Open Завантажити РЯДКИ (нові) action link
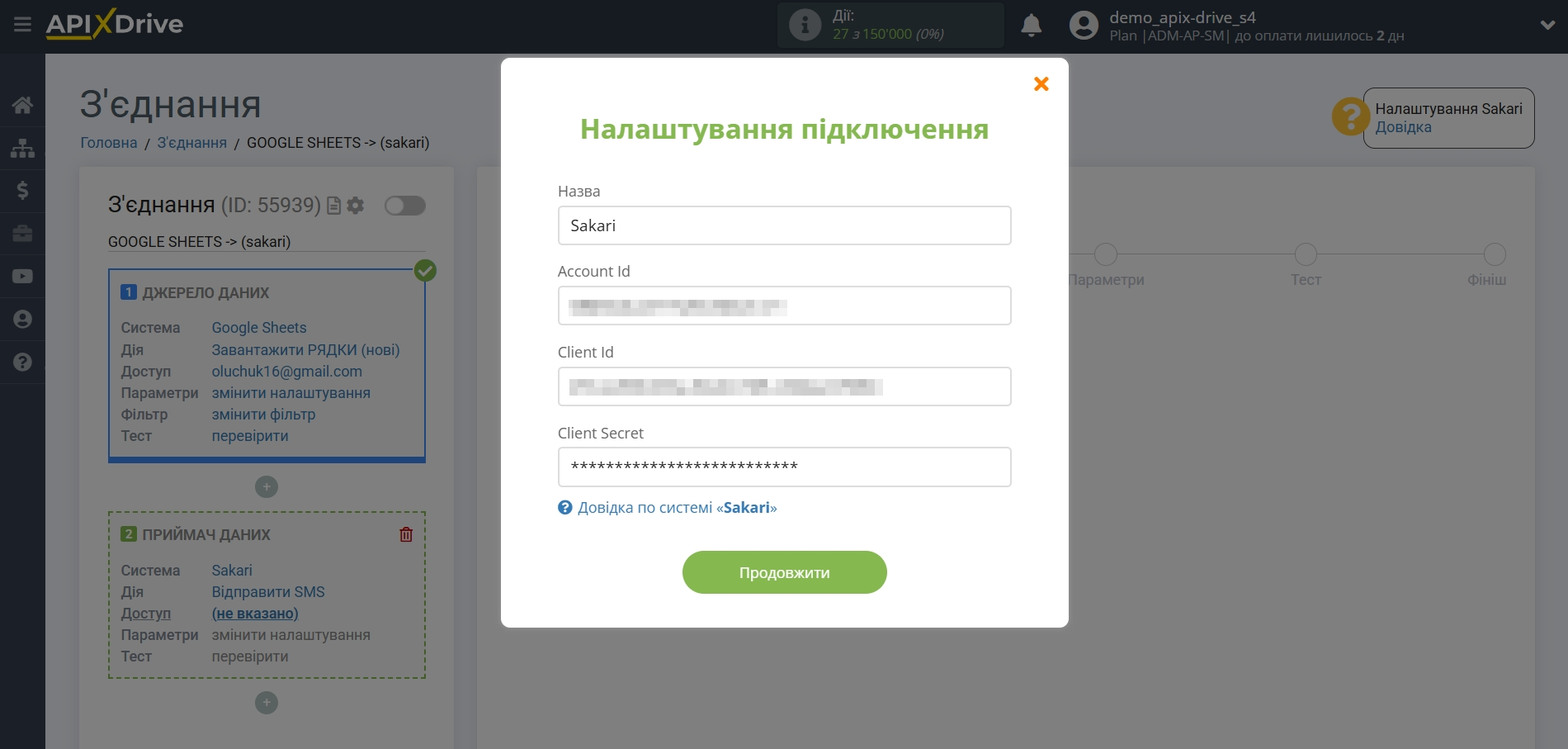This screenshot has width=1568, height=749. pyautogui.click(x=306, y=350)
